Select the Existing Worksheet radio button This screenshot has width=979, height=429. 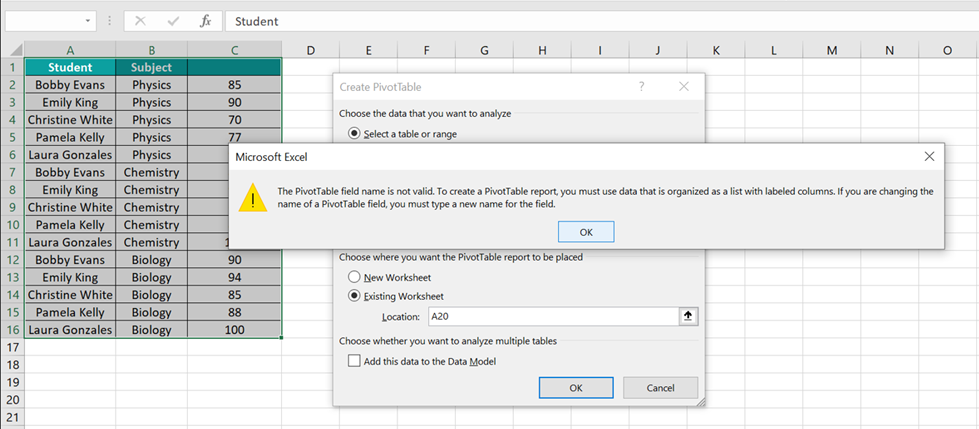(x=355, y=296)
